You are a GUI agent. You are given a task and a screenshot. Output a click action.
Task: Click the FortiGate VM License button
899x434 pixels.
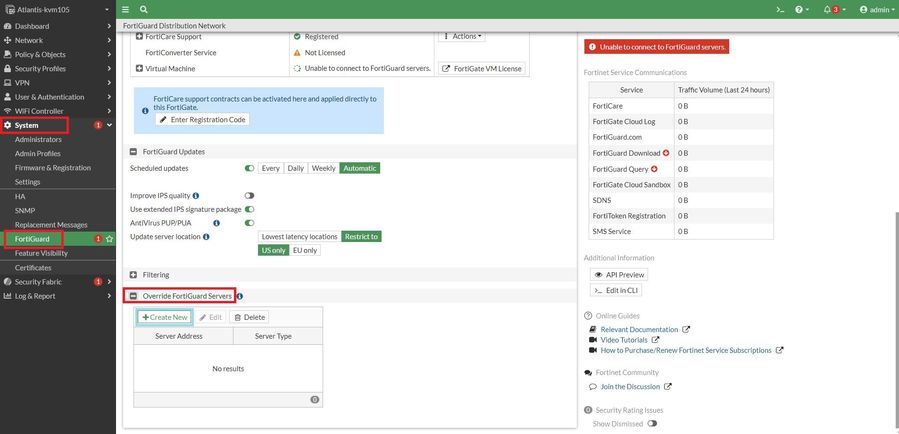482,68
